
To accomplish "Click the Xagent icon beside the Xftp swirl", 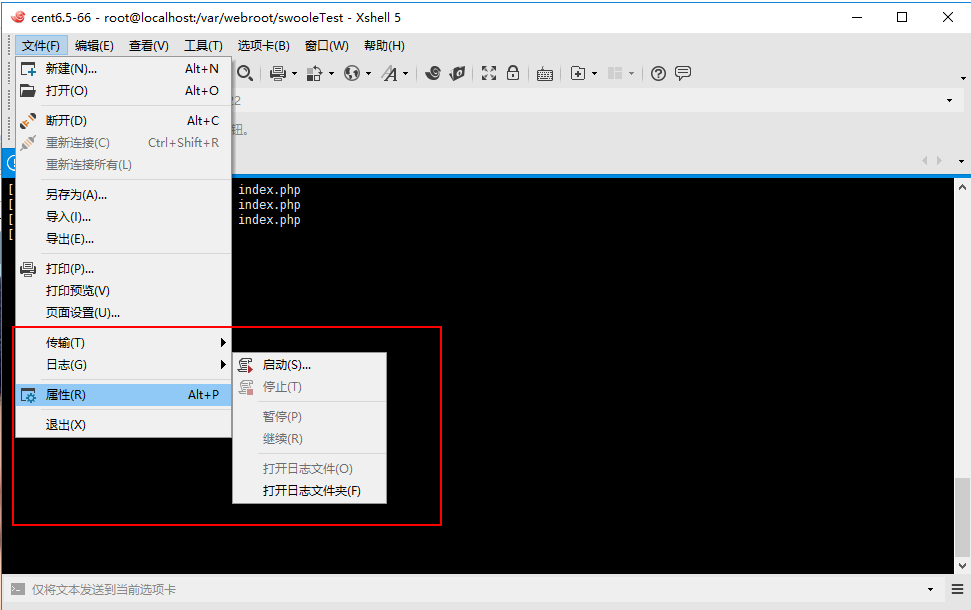I will pos(458,74).
